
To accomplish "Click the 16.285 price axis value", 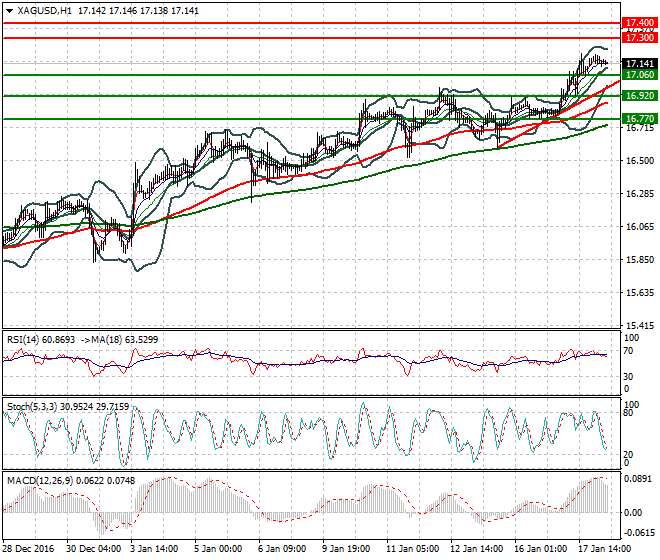I will (x=640, y=194).
